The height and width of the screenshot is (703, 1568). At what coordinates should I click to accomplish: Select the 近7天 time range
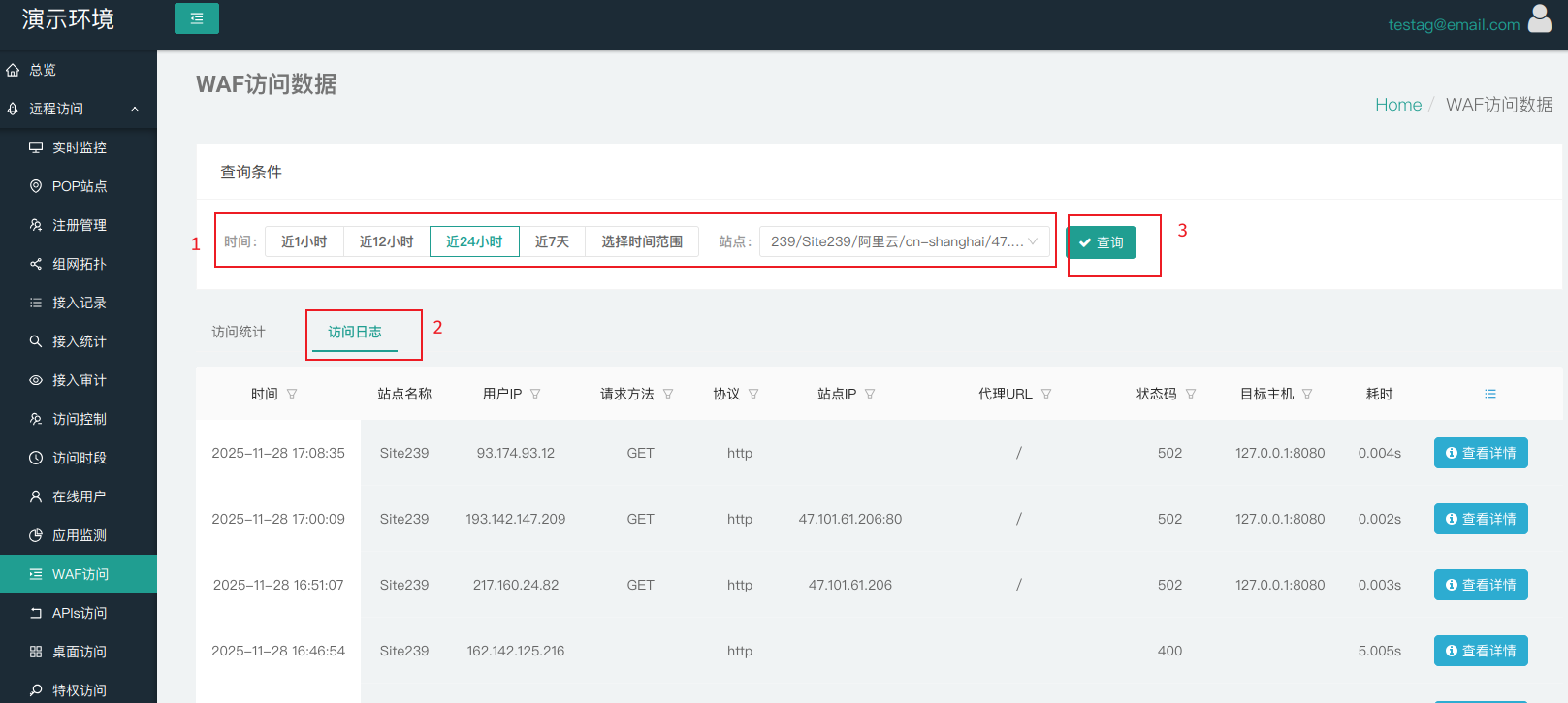[x=552, y=241]
